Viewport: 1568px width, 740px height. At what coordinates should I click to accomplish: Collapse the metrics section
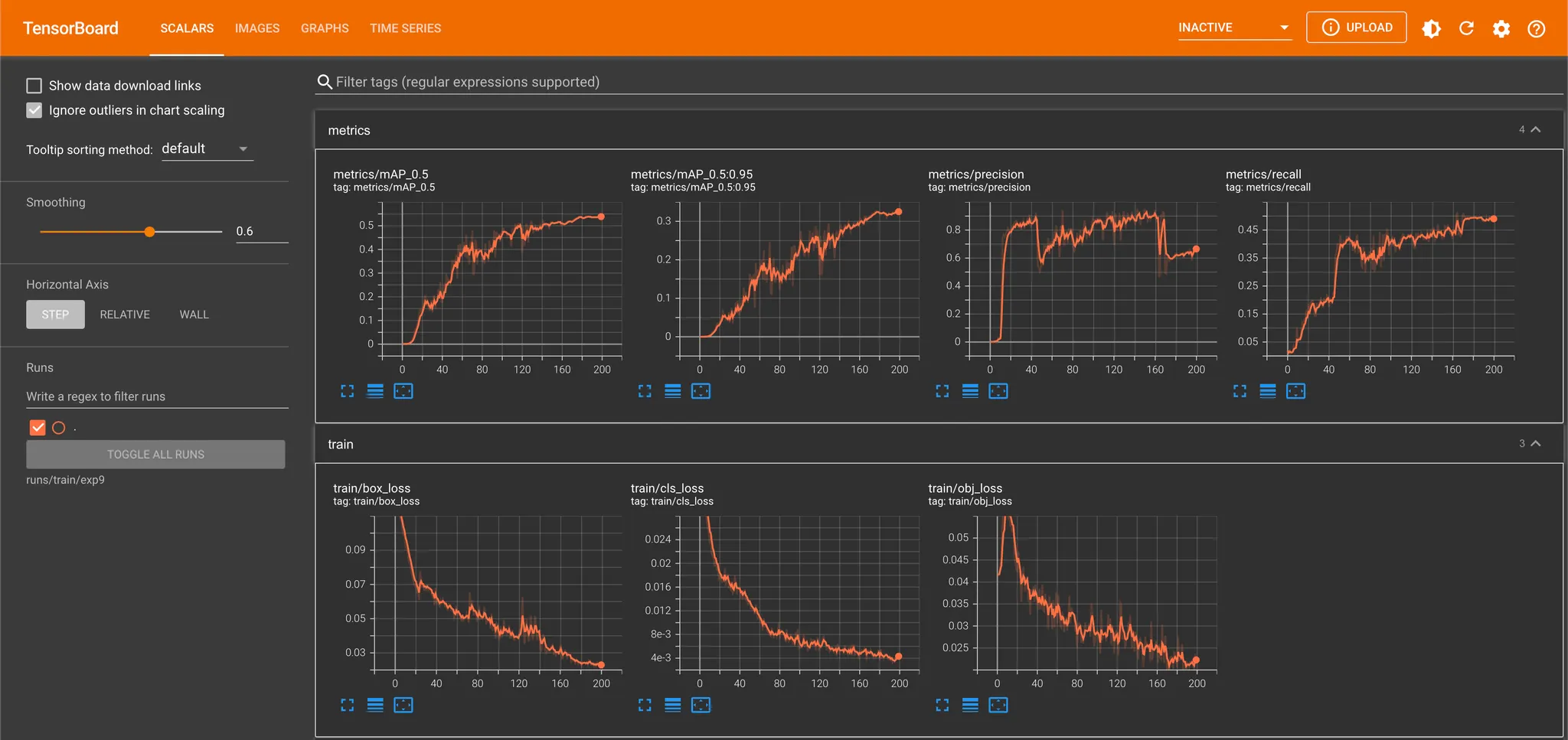tap(1535, 130)
